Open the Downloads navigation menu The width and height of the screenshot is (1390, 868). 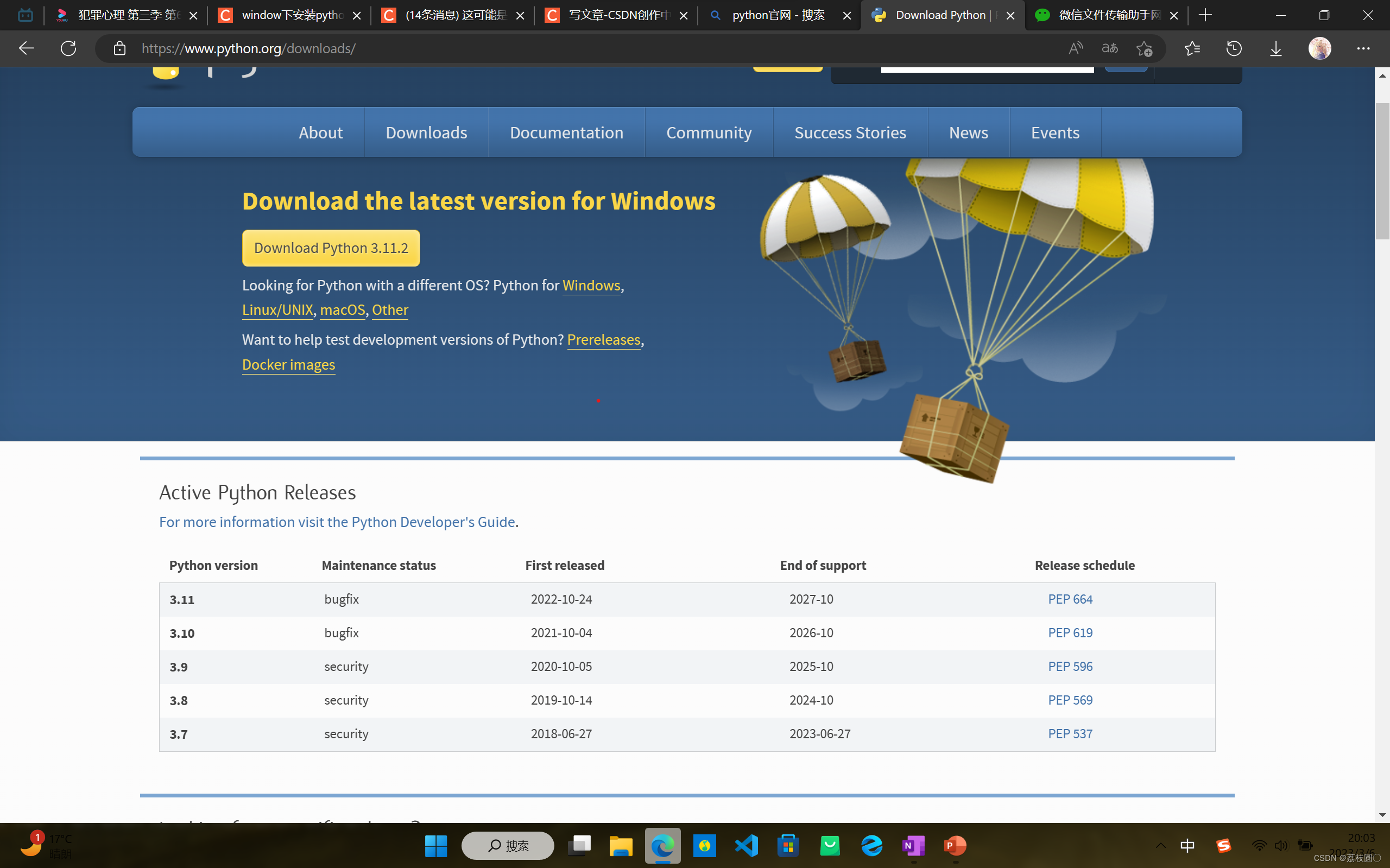pos(426,132)
